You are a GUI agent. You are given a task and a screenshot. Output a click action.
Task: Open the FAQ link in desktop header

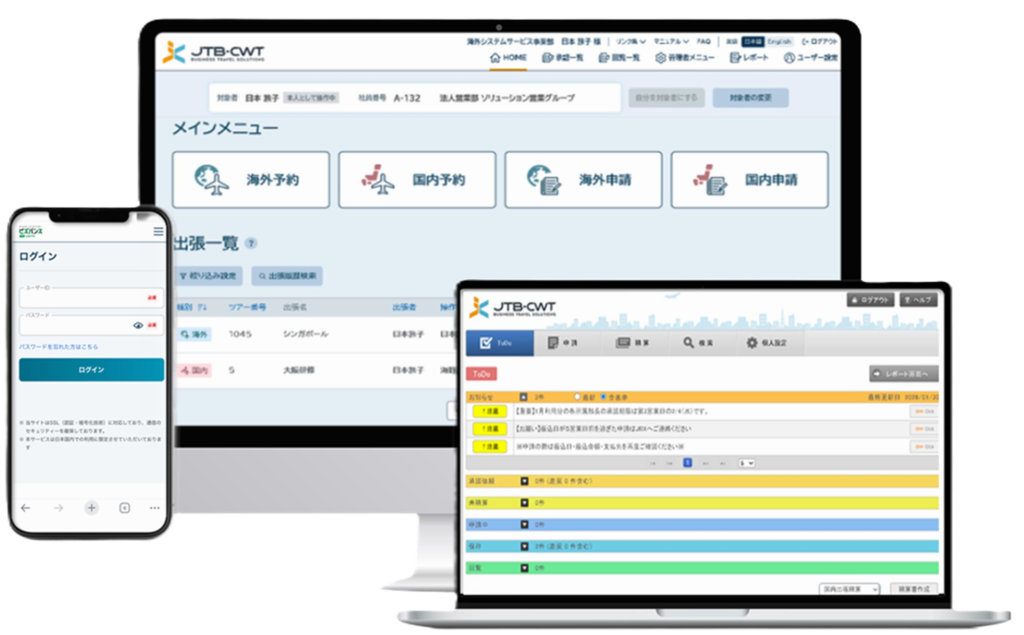[x=703, y=41]
